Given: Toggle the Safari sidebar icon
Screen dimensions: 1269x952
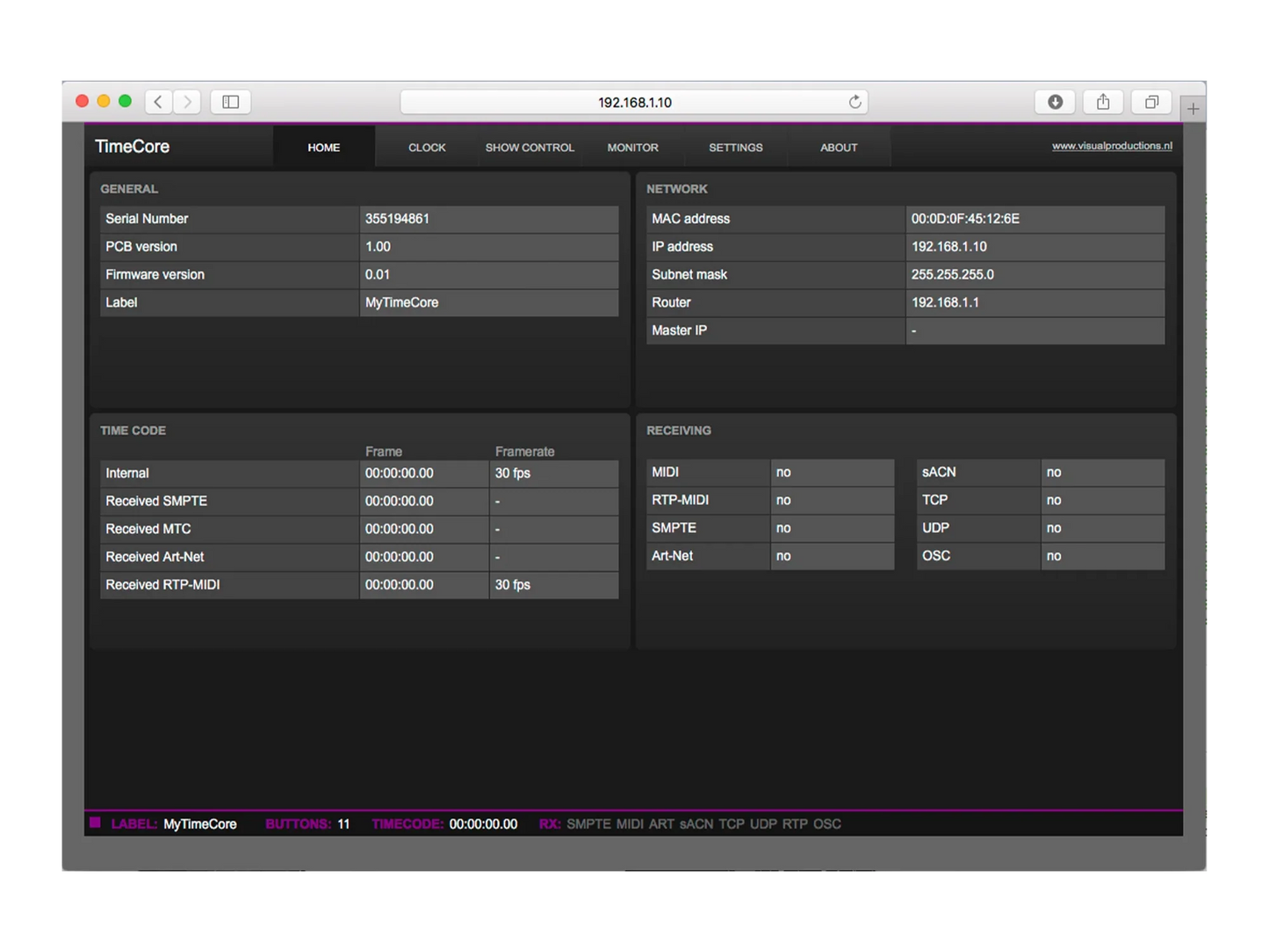Looking at the screenshot, I should tap(231, 102).
